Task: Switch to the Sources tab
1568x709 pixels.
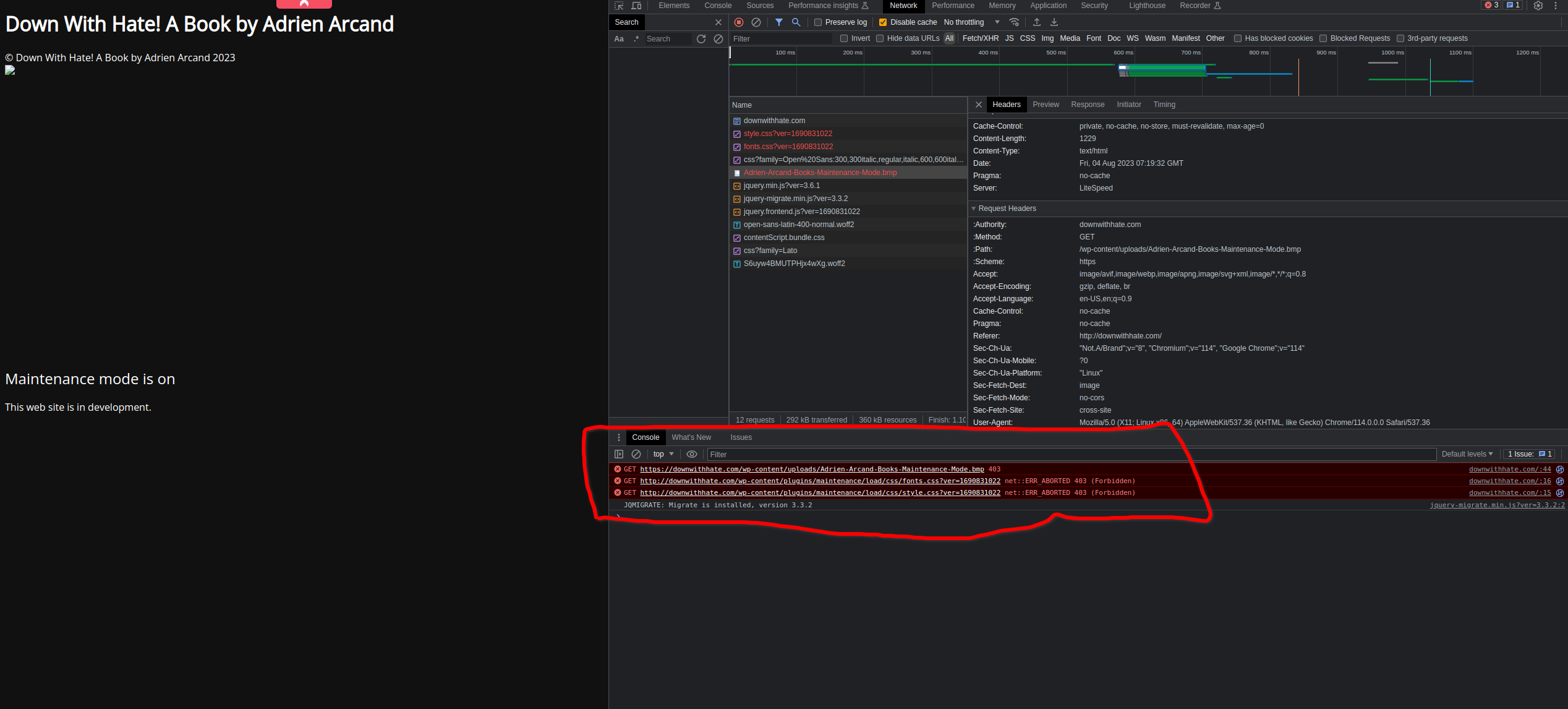Action: click(x=760, y=6)
